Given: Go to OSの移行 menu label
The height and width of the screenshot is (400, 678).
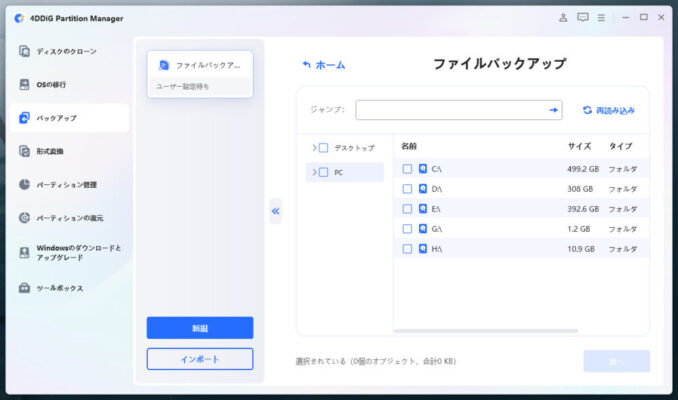Looking at the screenshot, I should pos(51,85).
